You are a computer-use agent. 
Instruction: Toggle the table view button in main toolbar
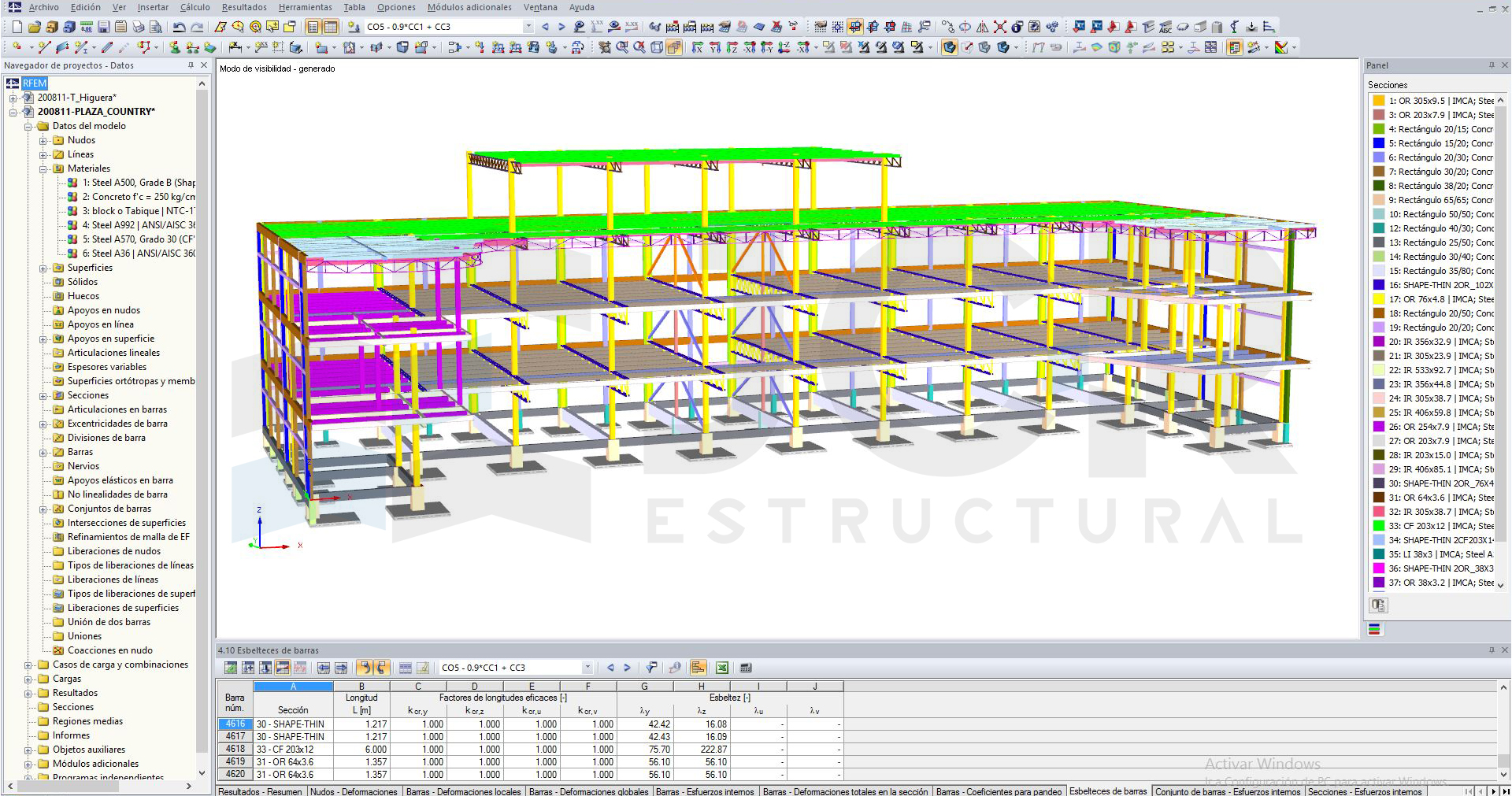331,27
